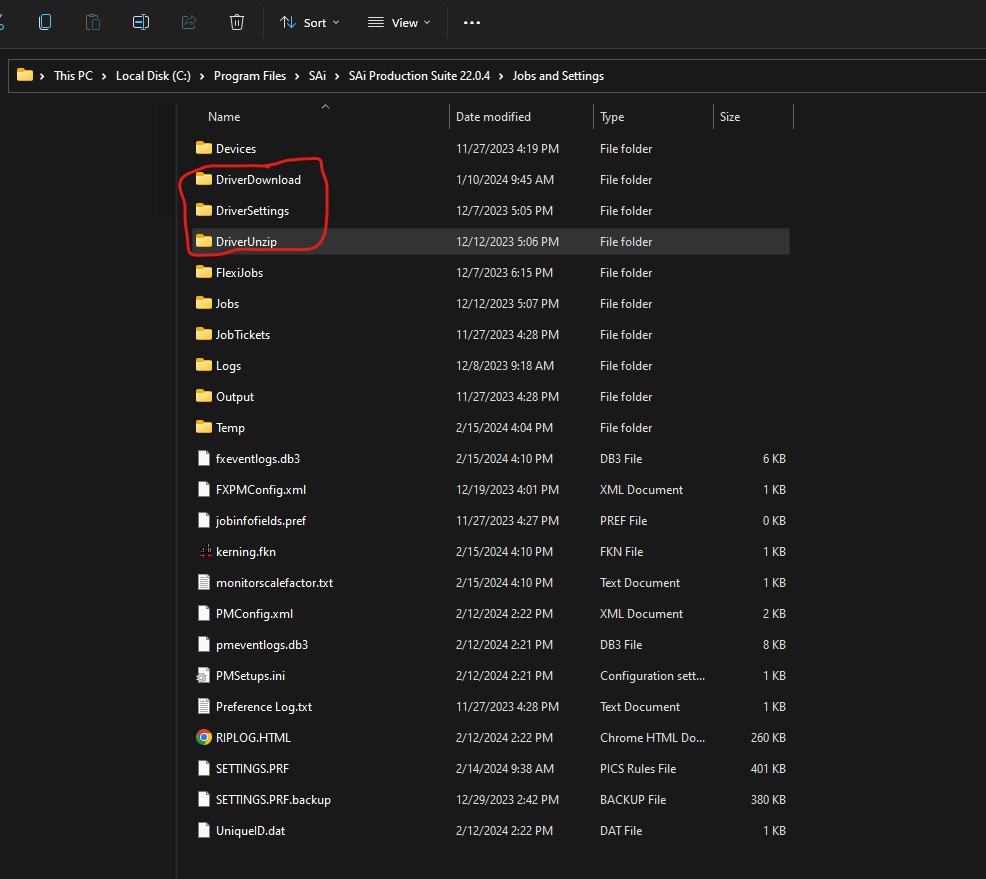Select SETTINGS.PRF file icon

204,768
